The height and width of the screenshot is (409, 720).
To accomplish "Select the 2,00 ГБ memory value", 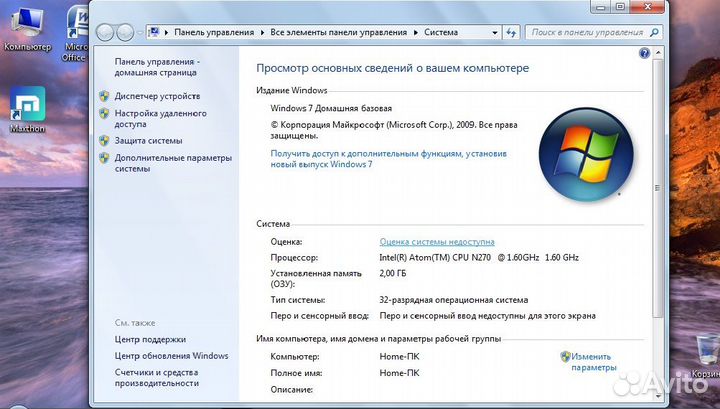I will tap(393, 274).
